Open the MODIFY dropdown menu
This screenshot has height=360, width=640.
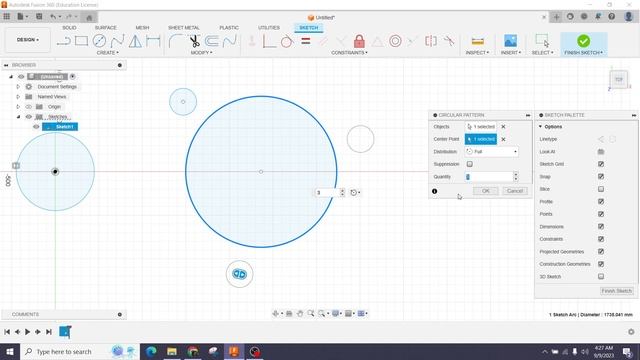[201, 53]
